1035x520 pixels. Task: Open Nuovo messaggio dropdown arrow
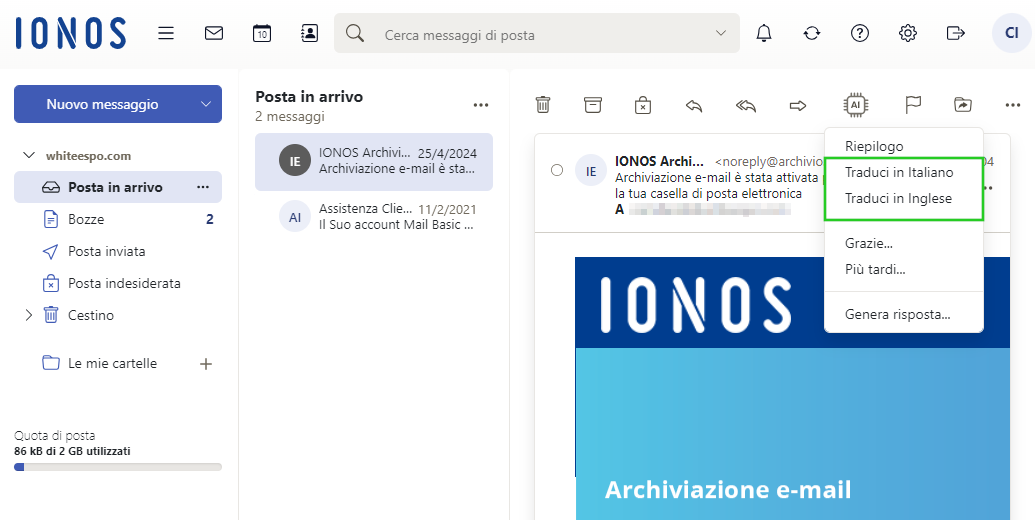[206, 104]
